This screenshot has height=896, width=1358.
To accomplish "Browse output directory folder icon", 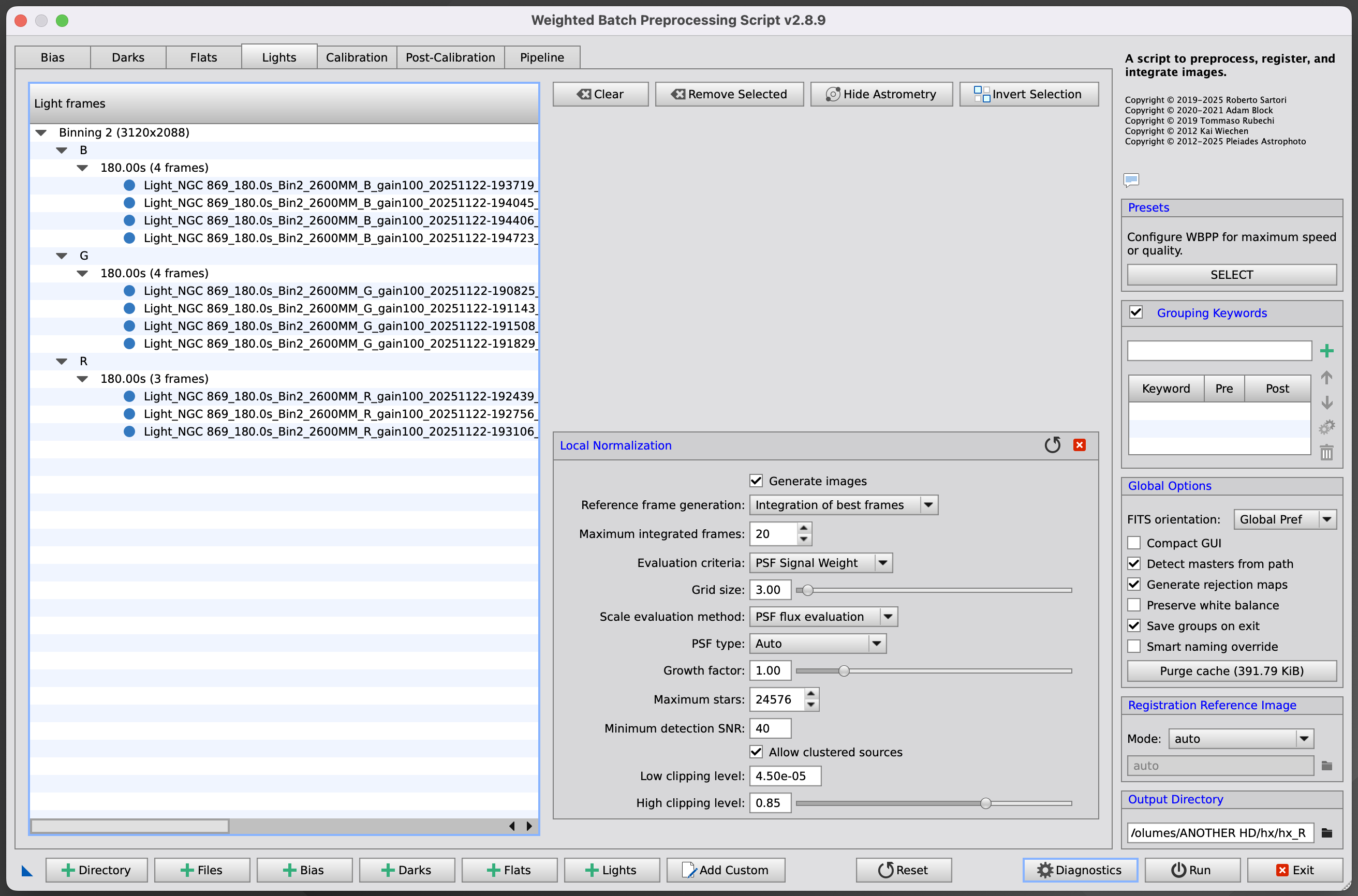I will point(1327,832).
